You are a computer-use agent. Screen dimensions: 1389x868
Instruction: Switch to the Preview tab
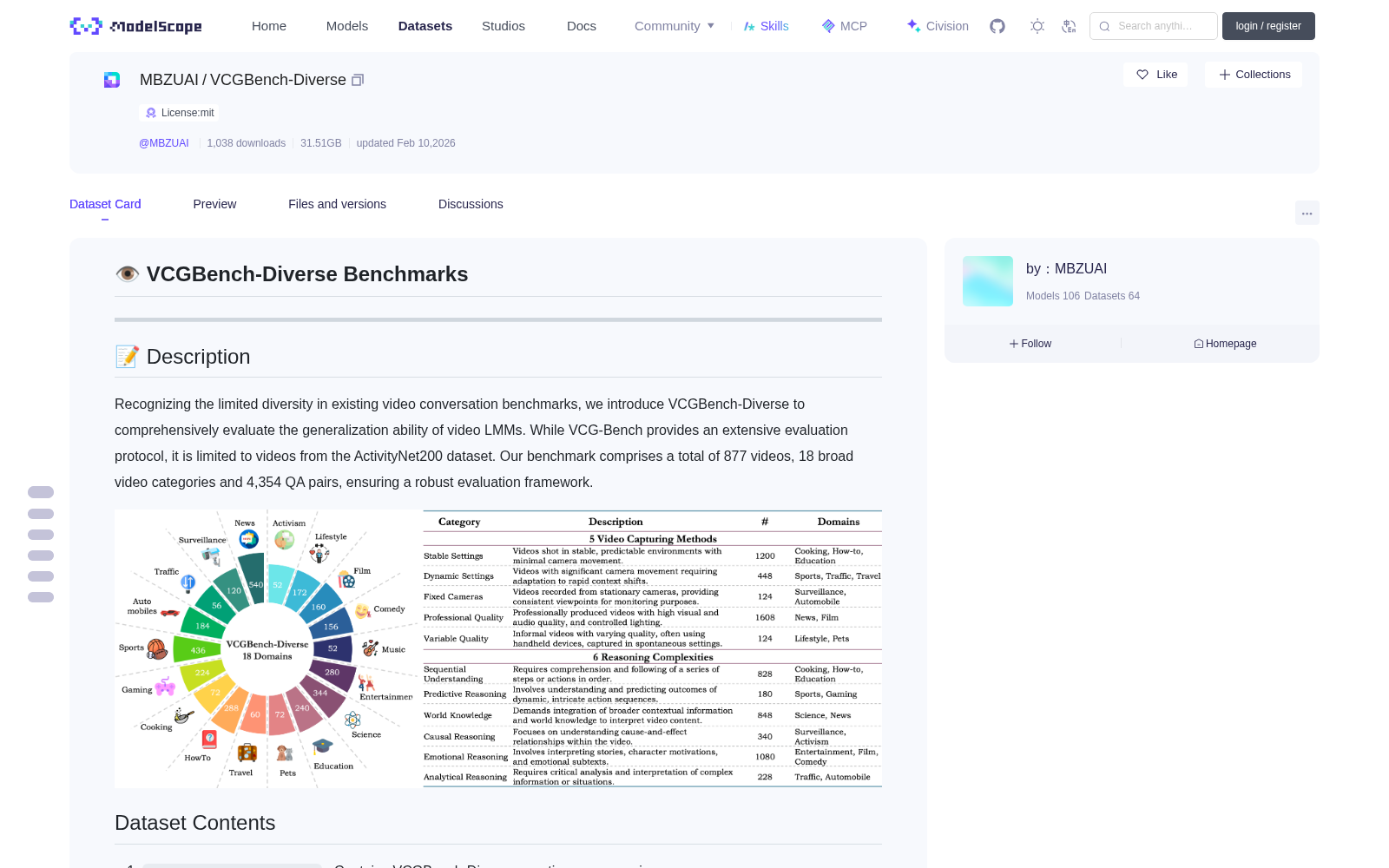[214, 204]
